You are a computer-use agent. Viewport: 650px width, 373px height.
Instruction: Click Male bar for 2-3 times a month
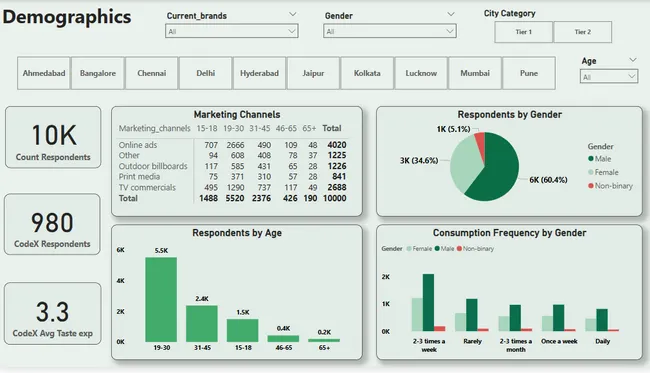pyautogui.click(x=515, y=318)
